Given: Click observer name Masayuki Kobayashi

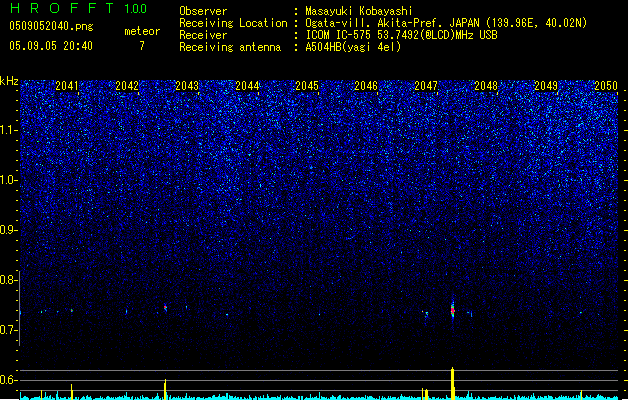Looking at the screenshot, I should pyautogui.click(x=359, y=11).
